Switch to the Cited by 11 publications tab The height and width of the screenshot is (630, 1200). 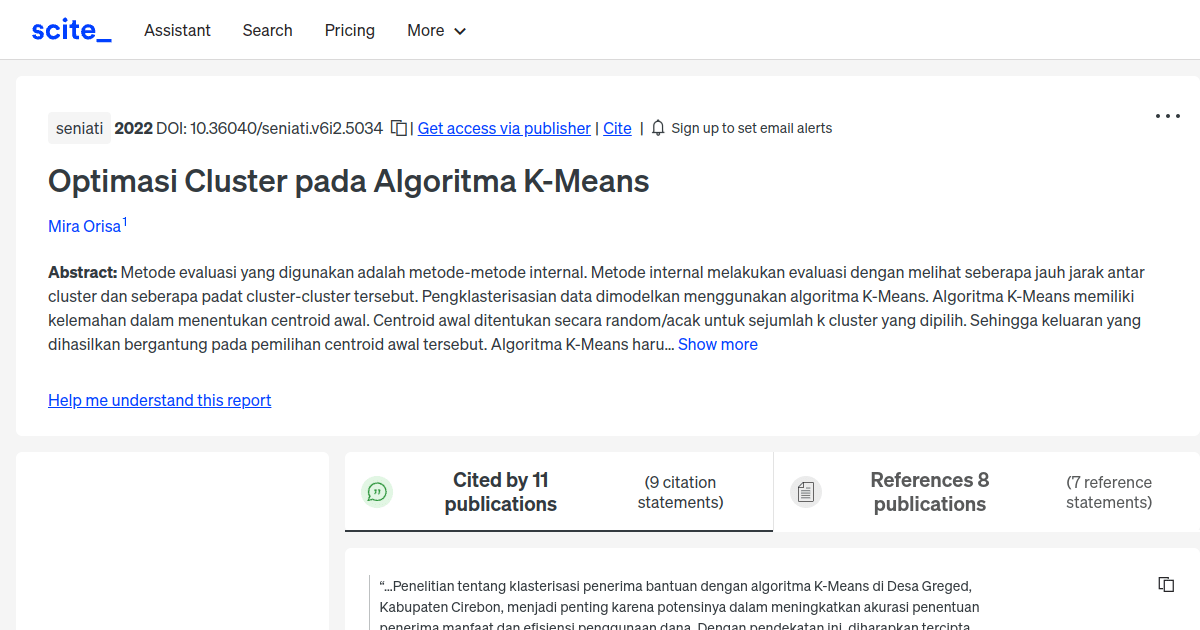click(x=500, y=491)
